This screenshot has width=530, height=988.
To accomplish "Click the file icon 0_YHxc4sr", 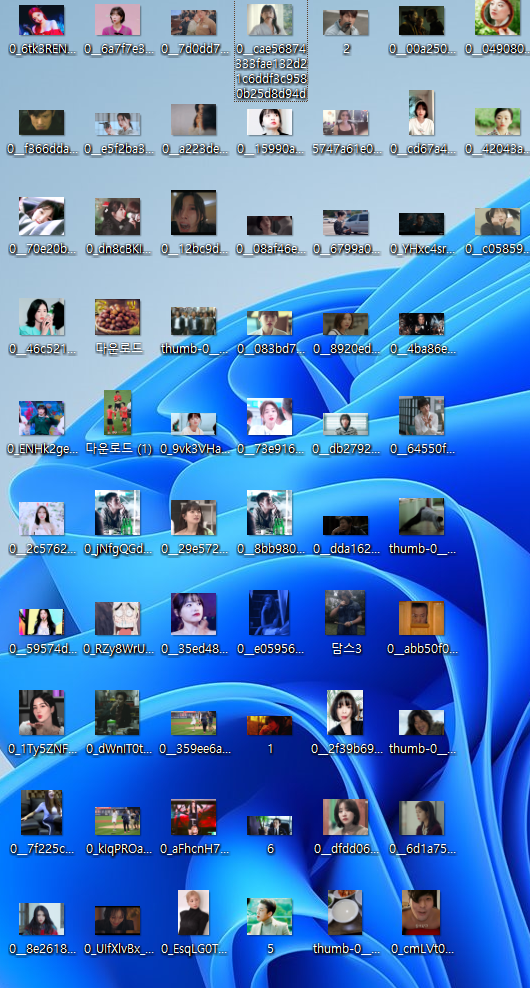I will click(422, 224).
